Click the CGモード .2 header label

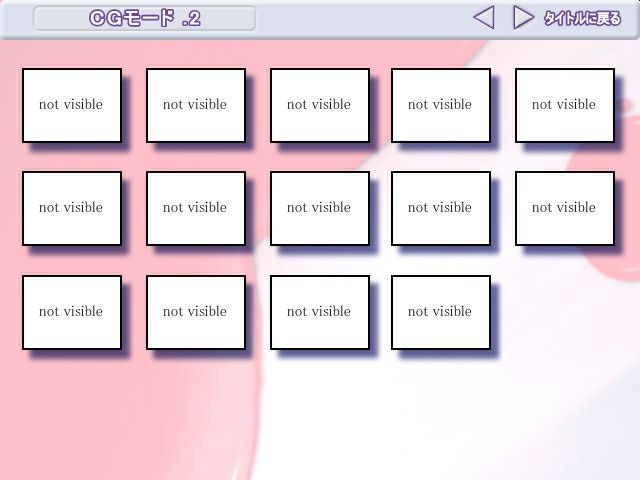[144, 18]
